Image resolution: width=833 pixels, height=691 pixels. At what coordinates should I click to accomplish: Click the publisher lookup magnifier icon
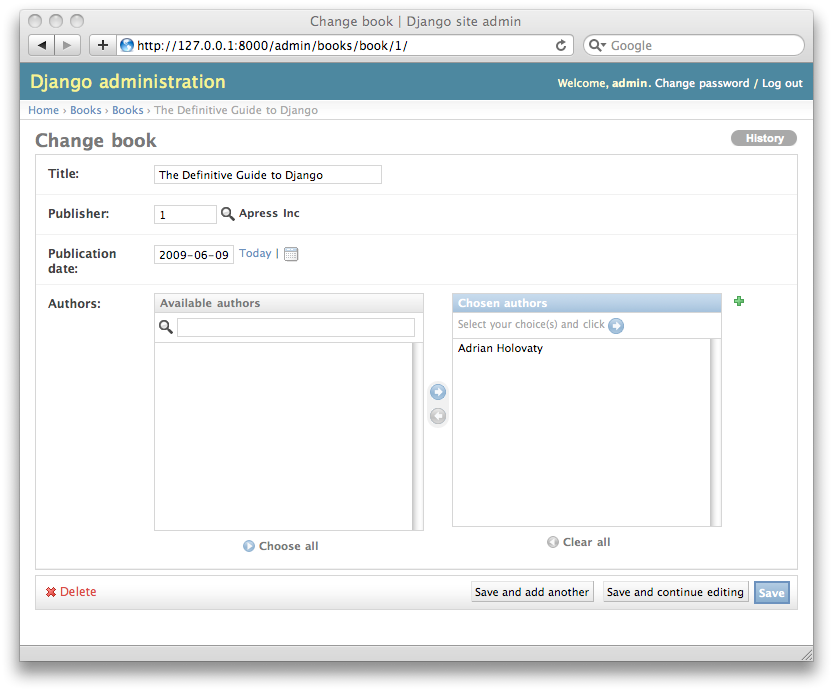(x=227, y=214)
